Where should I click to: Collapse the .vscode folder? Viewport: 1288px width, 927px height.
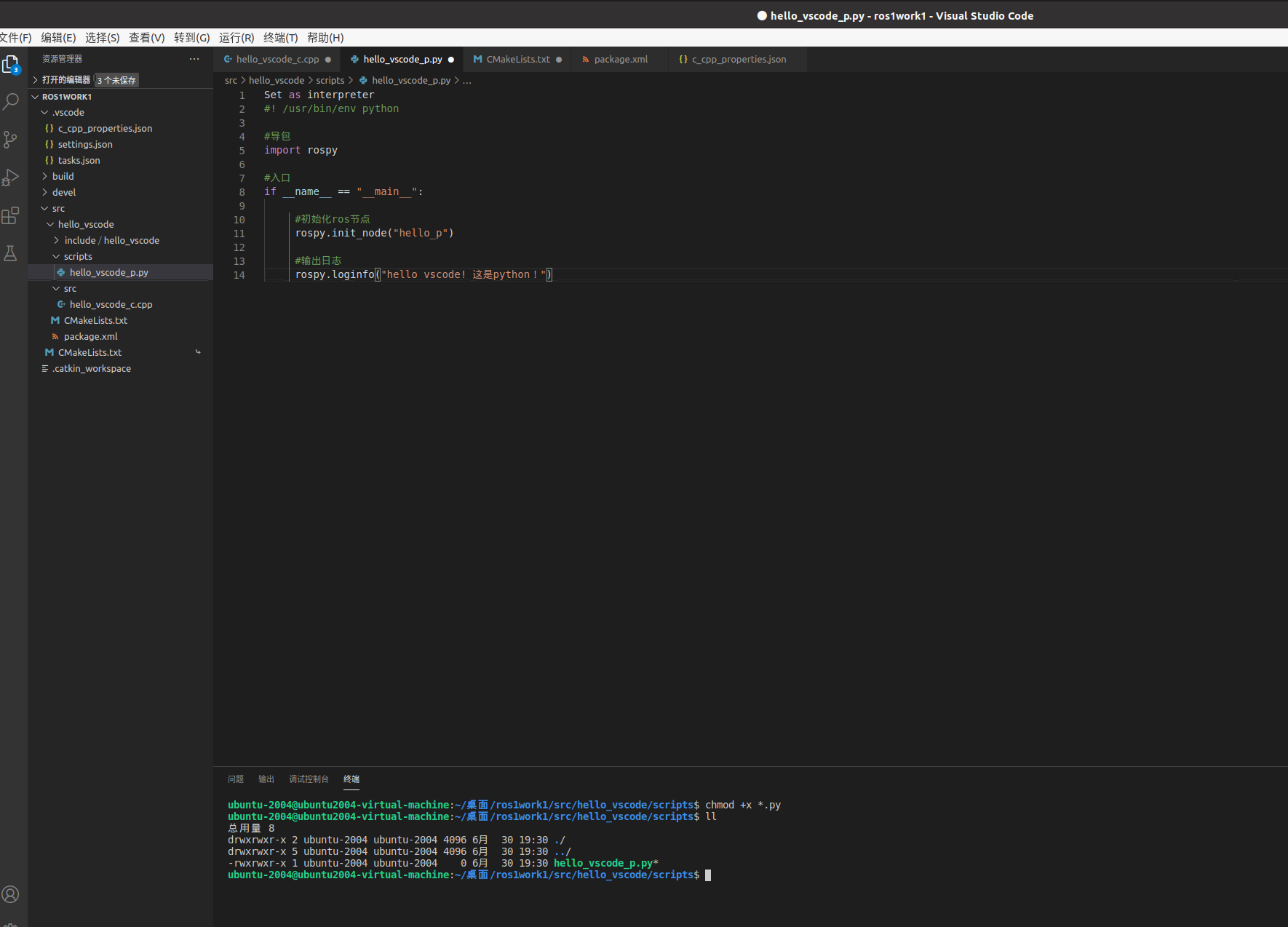point(69,112)
